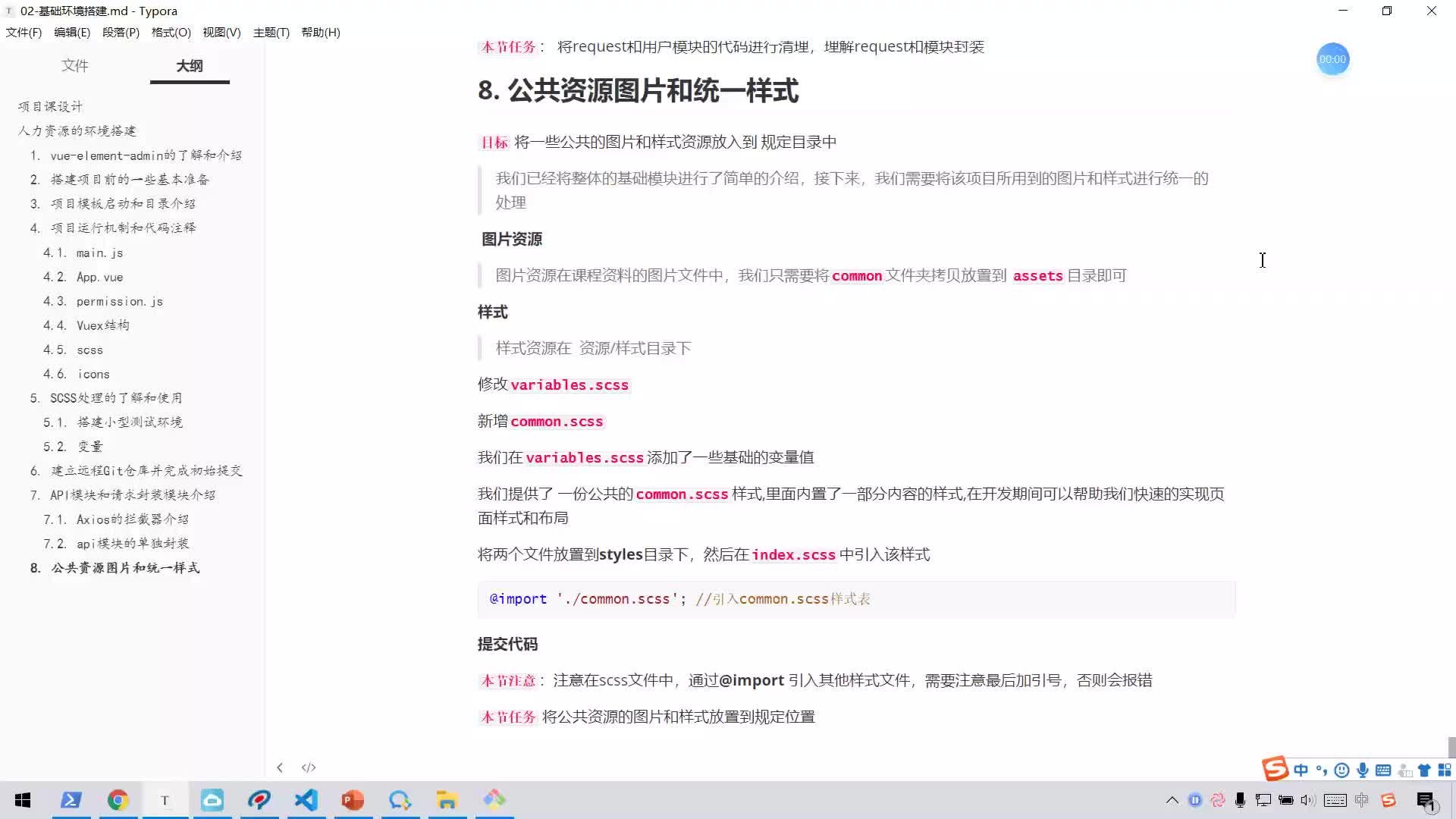The width and height of the screenshot is (1456, 819).
Task: Click tray pause recording icon
Action: coord(1195,800)
